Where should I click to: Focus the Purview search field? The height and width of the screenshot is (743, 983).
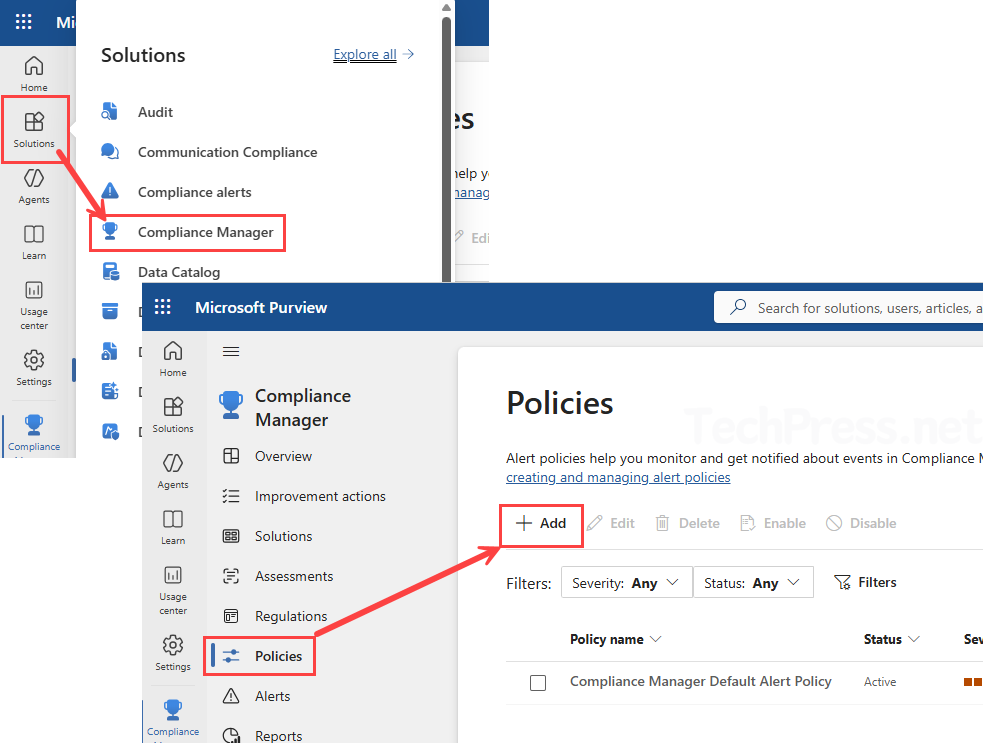(848, 308)
